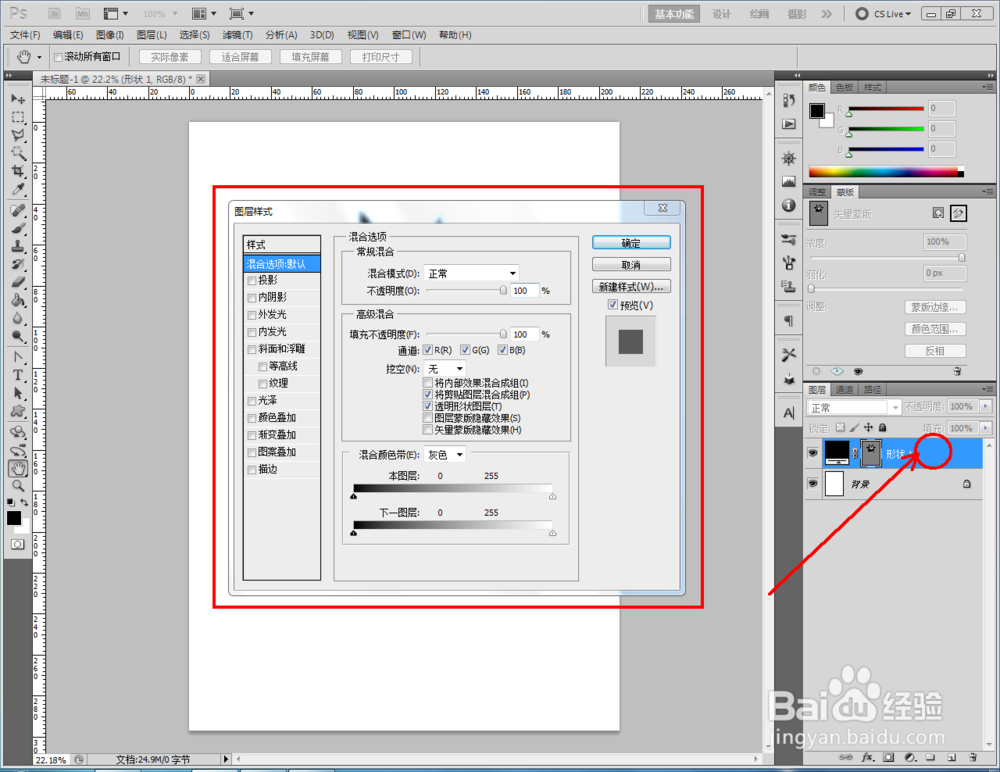
Task: Select the Brush tool
Action: [18, 228]
